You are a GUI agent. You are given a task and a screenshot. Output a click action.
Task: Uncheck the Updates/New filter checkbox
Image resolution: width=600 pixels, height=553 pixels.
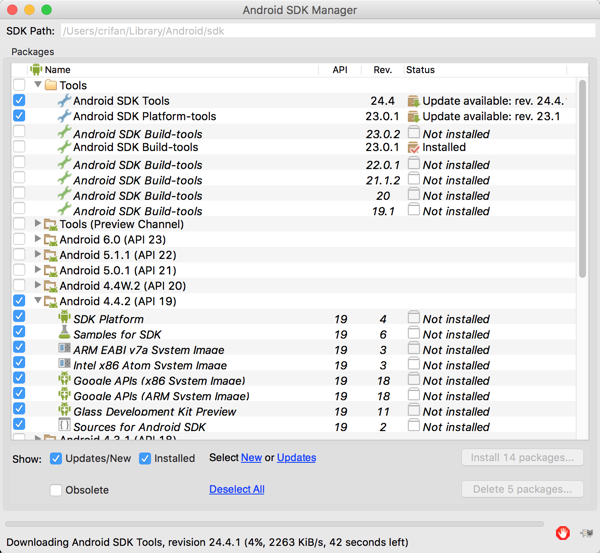[x=56, y=459]
